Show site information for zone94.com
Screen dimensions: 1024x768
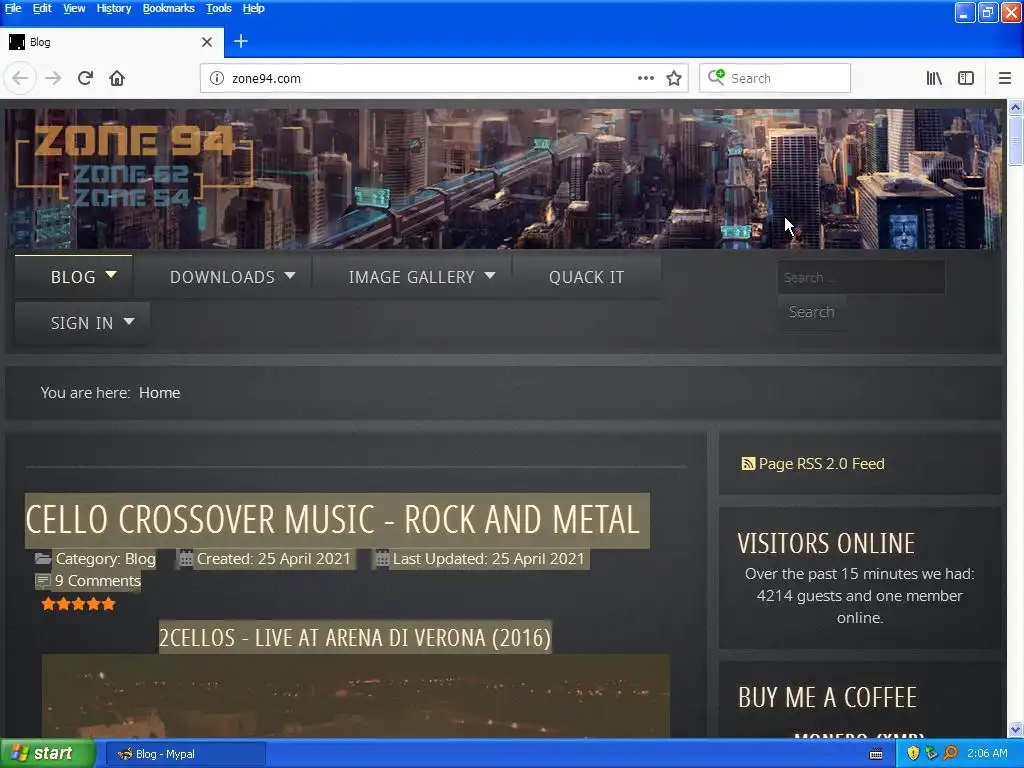pos(216,78)
